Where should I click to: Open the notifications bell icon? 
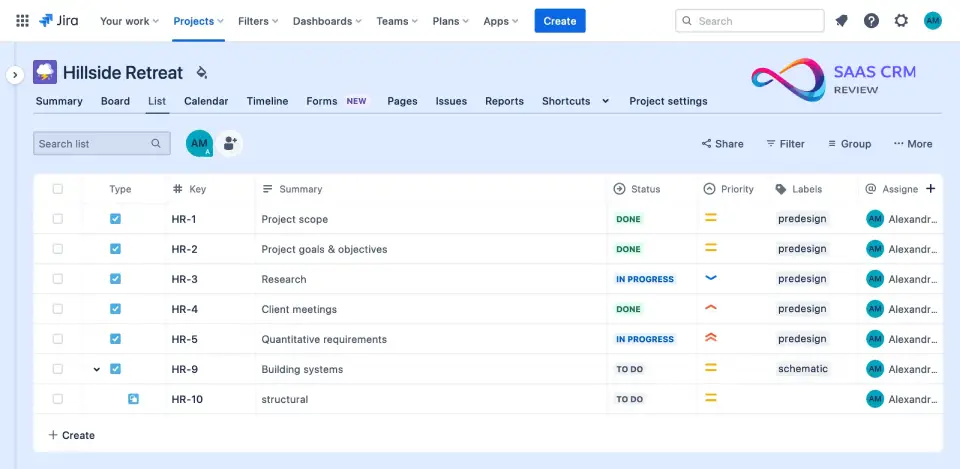[x=842, y=21]
